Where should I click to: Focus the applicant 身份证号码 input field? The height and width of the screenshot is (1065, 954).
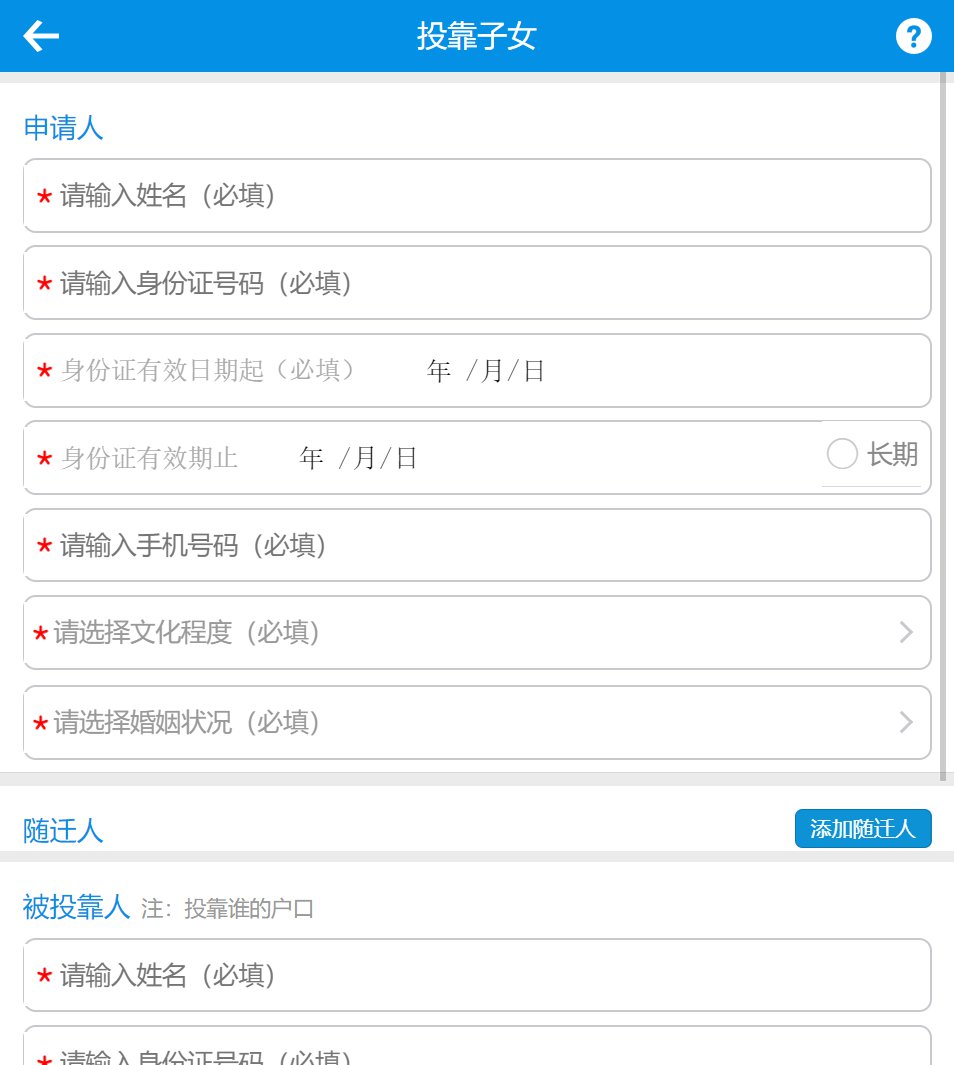pyautogui.click(x=477, y=283)
